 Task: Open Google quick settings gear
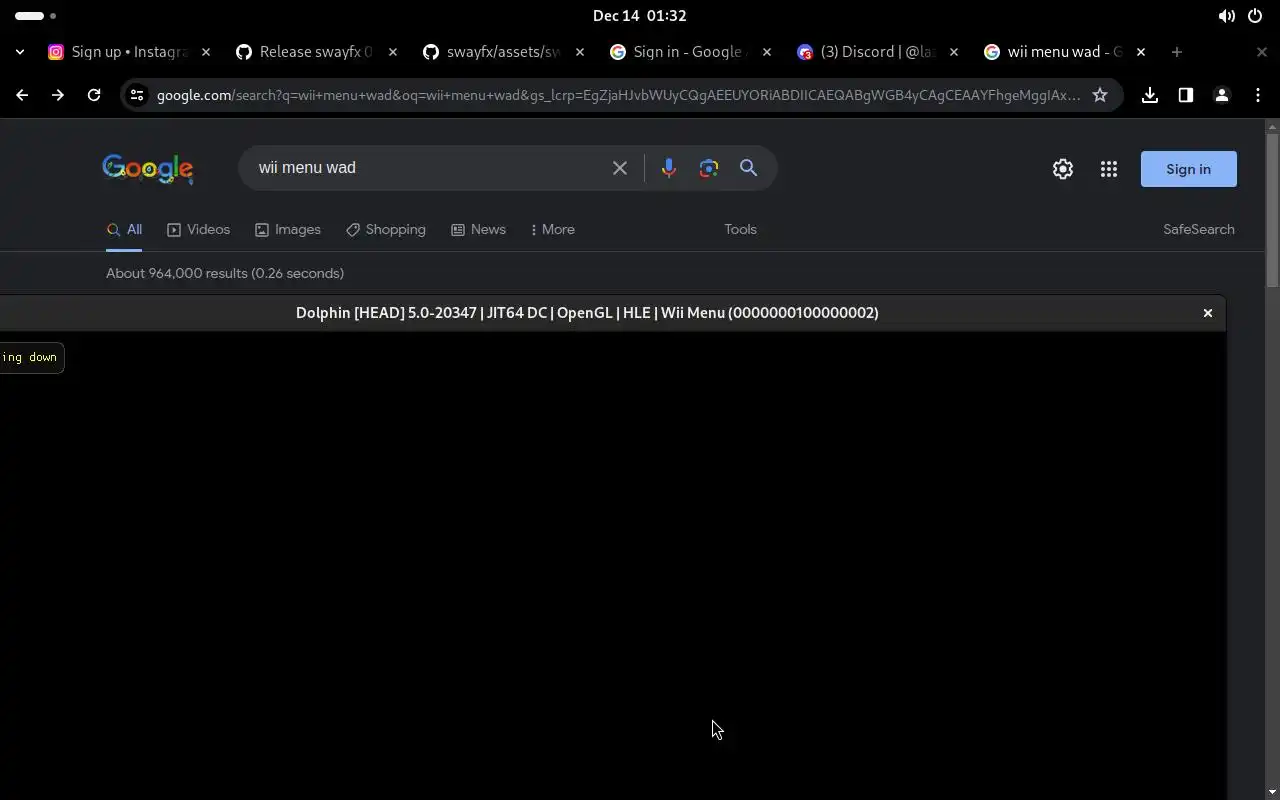pyautogui.click(x=1063, y=169)
